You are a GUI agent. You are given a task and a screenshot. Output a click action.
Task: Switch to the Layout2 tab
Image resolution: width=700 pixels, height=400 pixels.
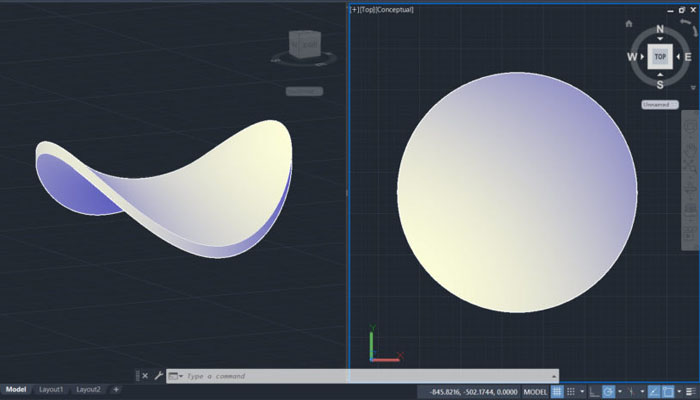[x=89, y=389]
